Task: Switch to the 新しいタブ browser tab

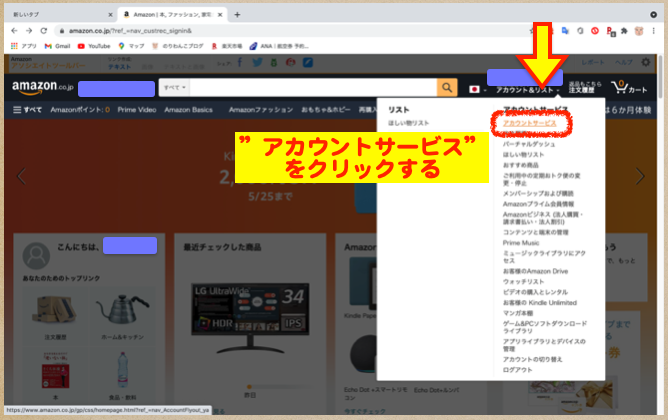Action: point(58,14)
